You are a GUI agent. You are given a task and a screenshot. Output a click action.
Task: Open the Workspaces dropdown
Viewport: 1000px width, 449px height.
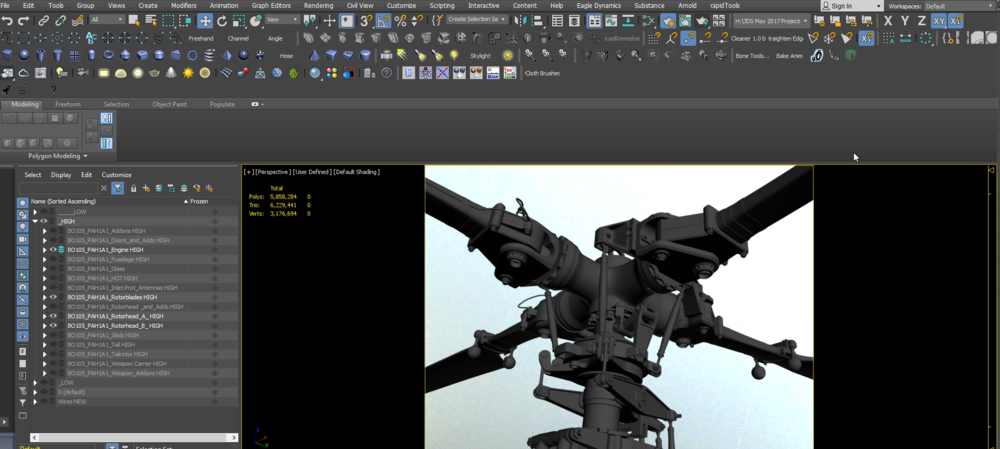(x=960, y=6)
